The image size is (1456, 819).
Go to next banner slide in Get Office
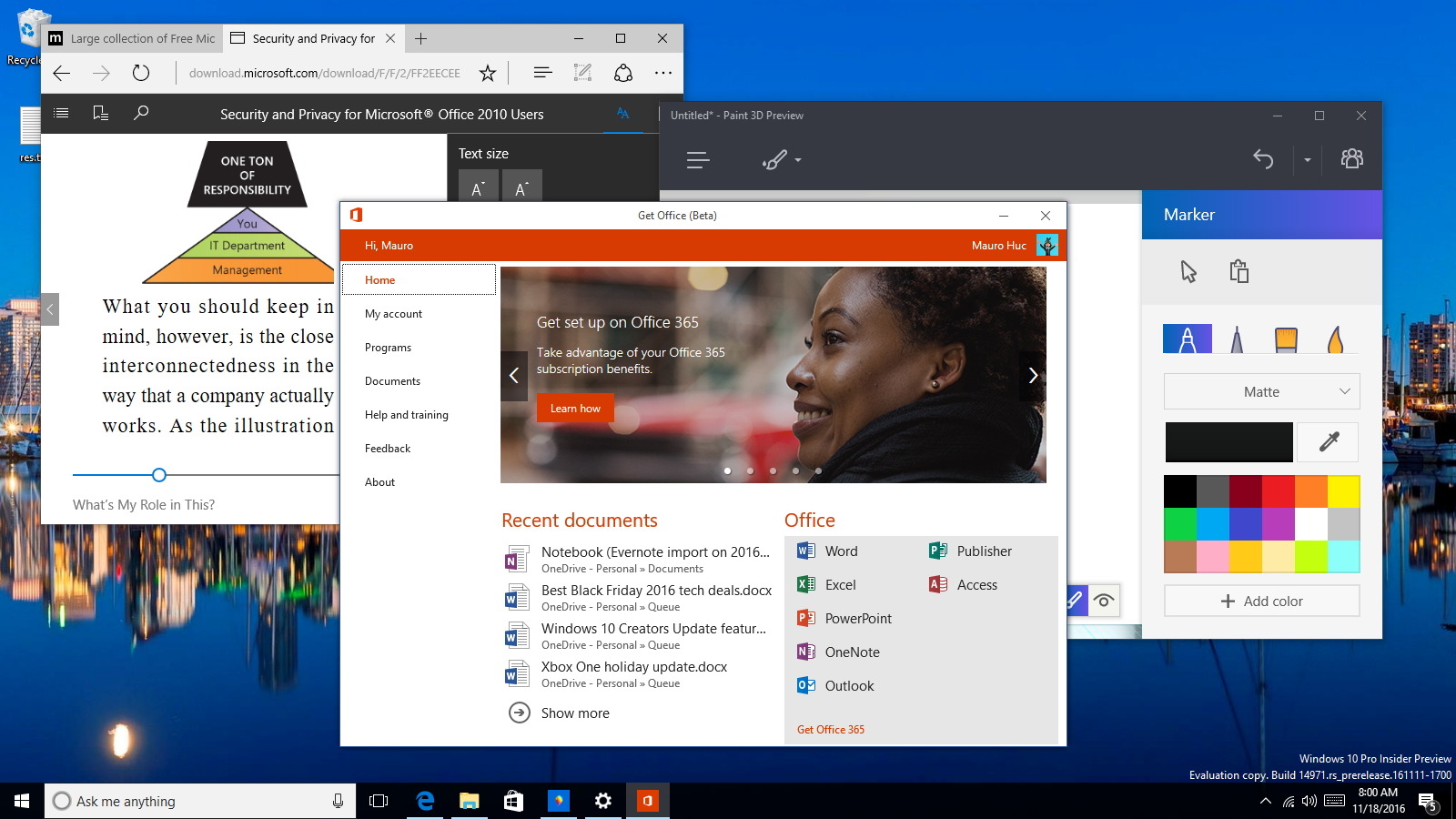click(1033, 376)
